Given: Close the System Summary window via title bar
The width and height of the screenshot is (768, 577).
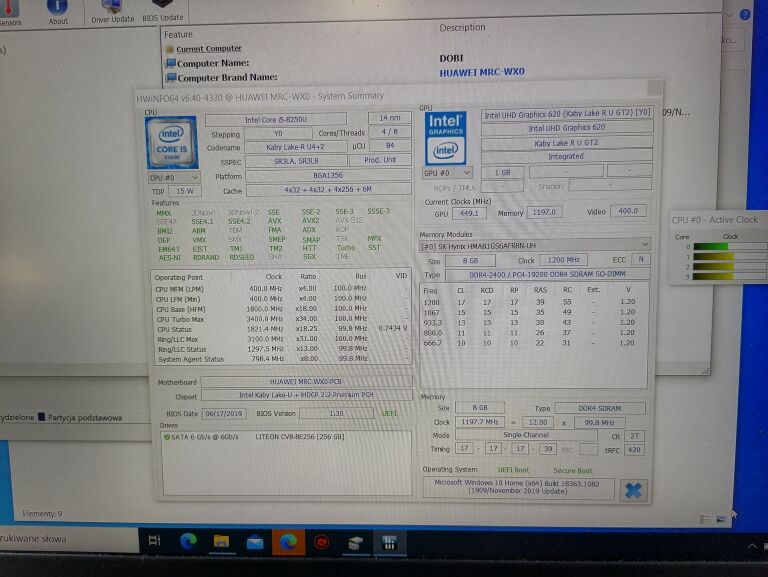Looking at the screenshot, I should point(655,89).
